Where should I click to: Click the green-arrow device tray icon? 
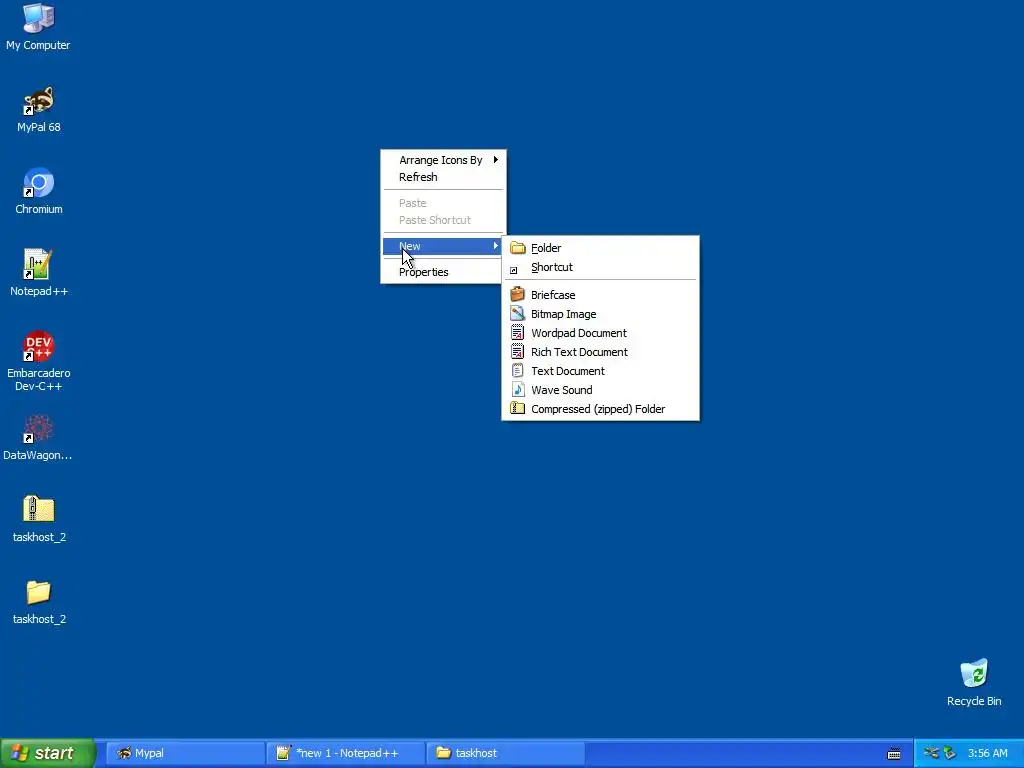(x=950, y=753)
